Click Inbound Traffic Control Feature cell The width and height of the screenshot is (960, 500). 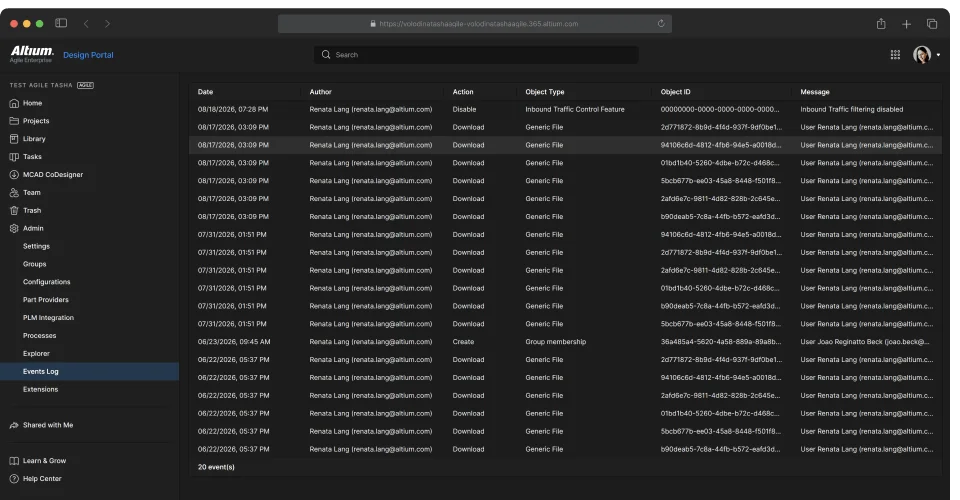pyautogui.click(x=575, y=110)
